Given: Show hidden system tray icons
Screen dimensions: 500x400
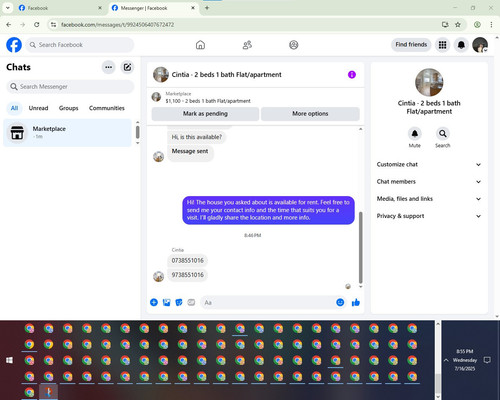Looking at the screenshot, I should tap(446, 360).
